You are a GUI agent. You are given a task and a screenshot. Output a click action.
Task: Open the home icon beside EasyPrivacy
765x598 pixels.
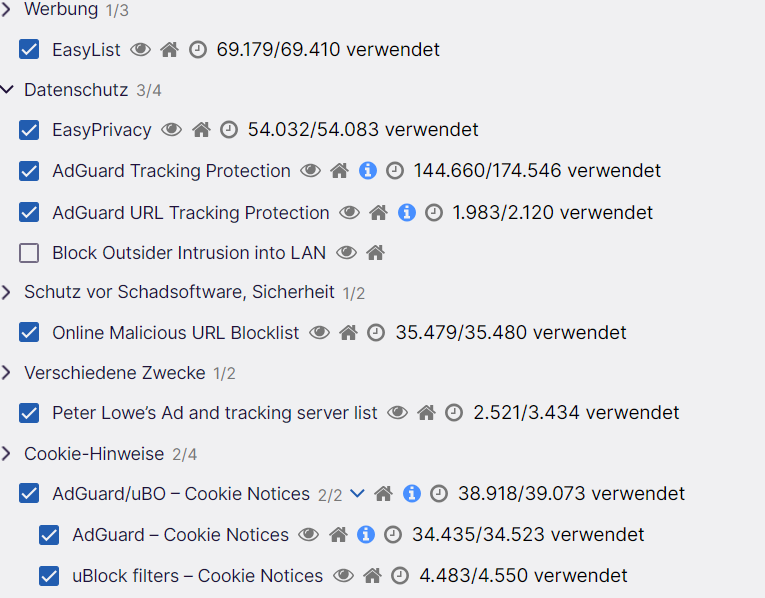(x=201, y=130)
